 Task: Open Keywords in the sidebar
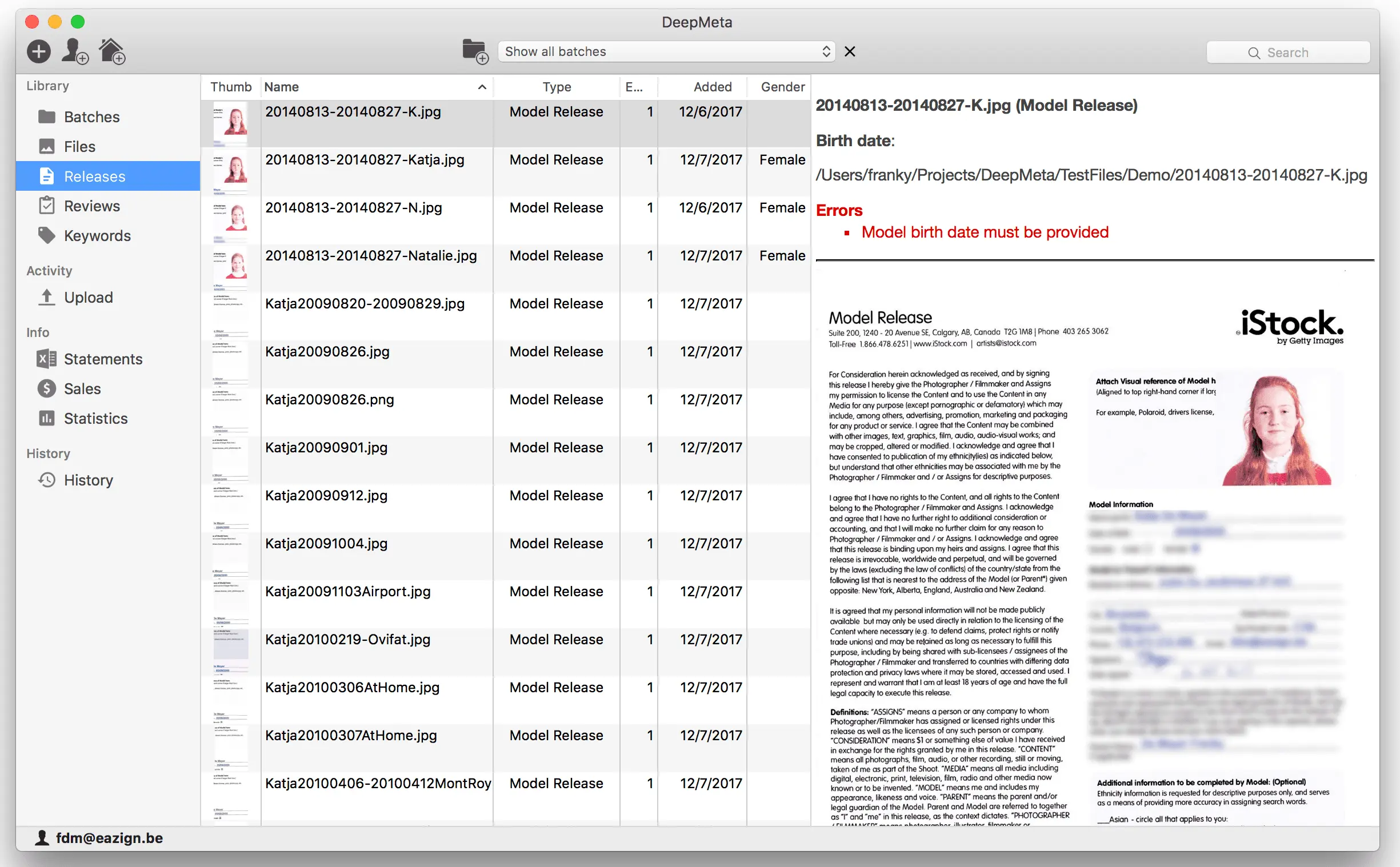pyautogui.click(x=108, y=236)
